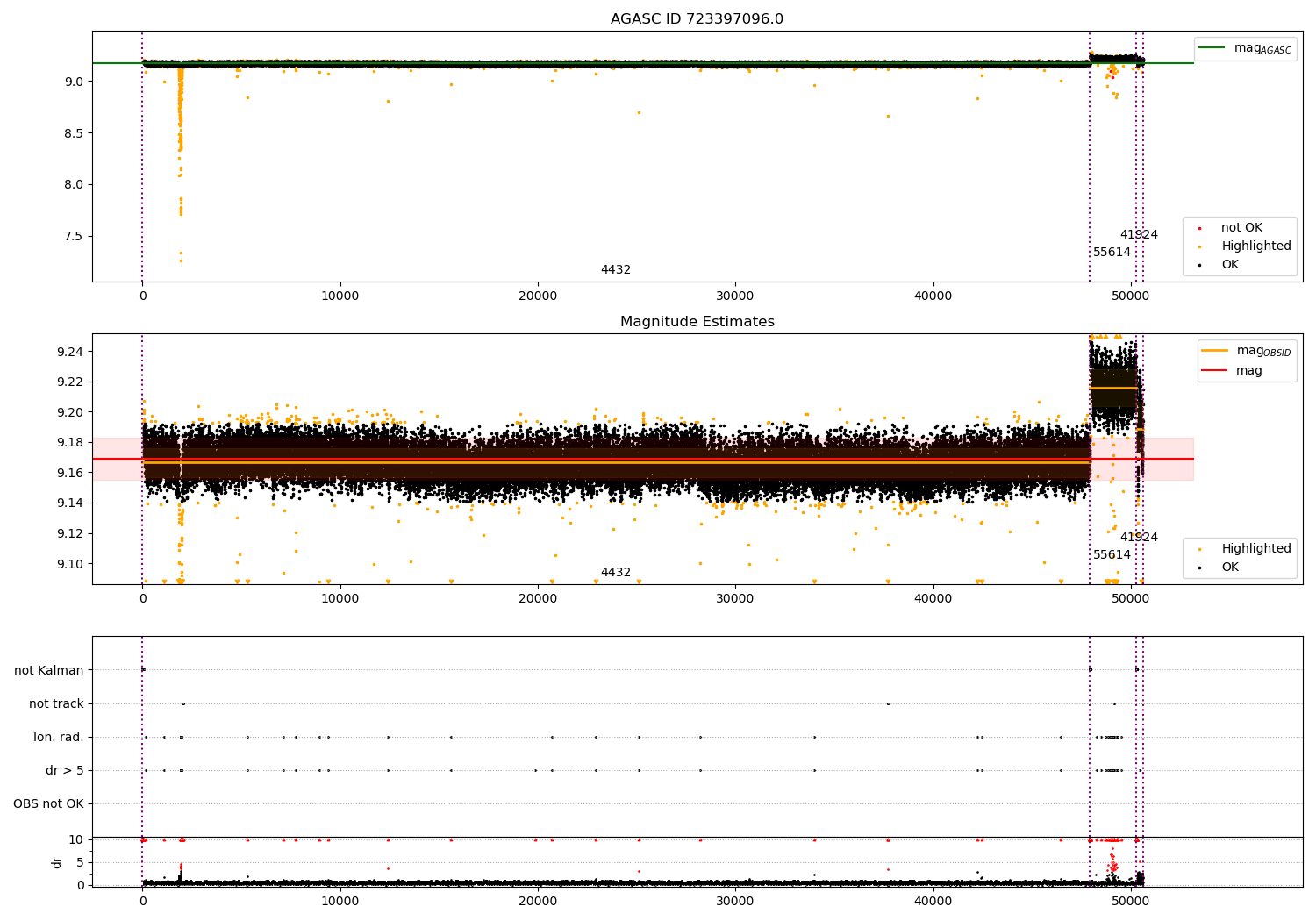Viewport: 1316px width, 921px height.
Task: Select "Highlighted" legend entry in top plot
Action: (1255, 246)
